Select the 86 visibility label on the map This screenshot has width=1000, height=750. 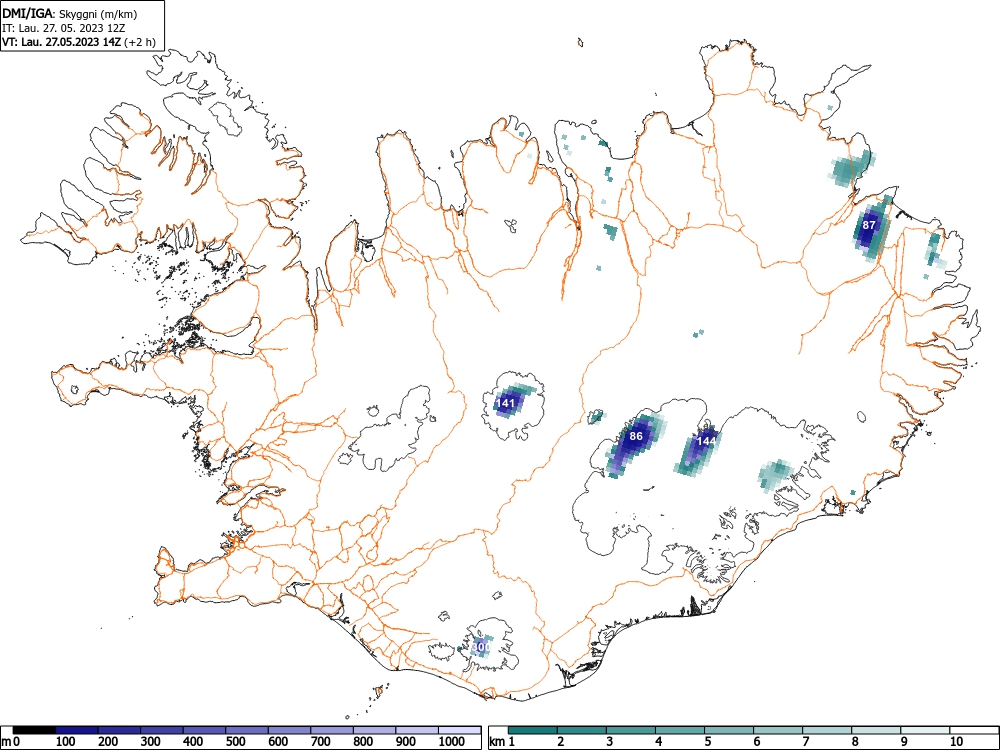[x=635, y=436]
